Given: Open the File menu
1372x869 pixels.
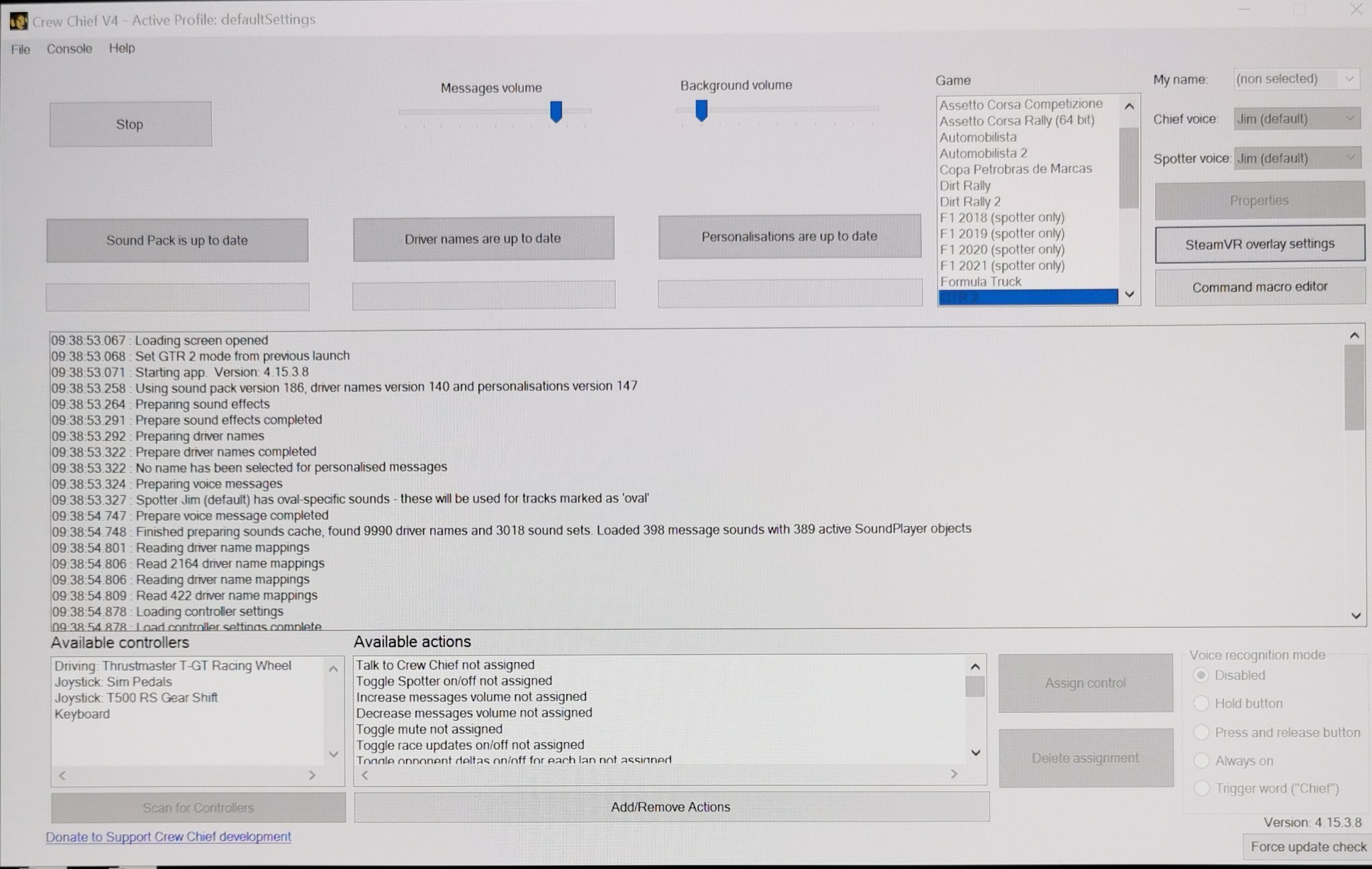Looking at the screenshot, I should click(x=20, y=50).
